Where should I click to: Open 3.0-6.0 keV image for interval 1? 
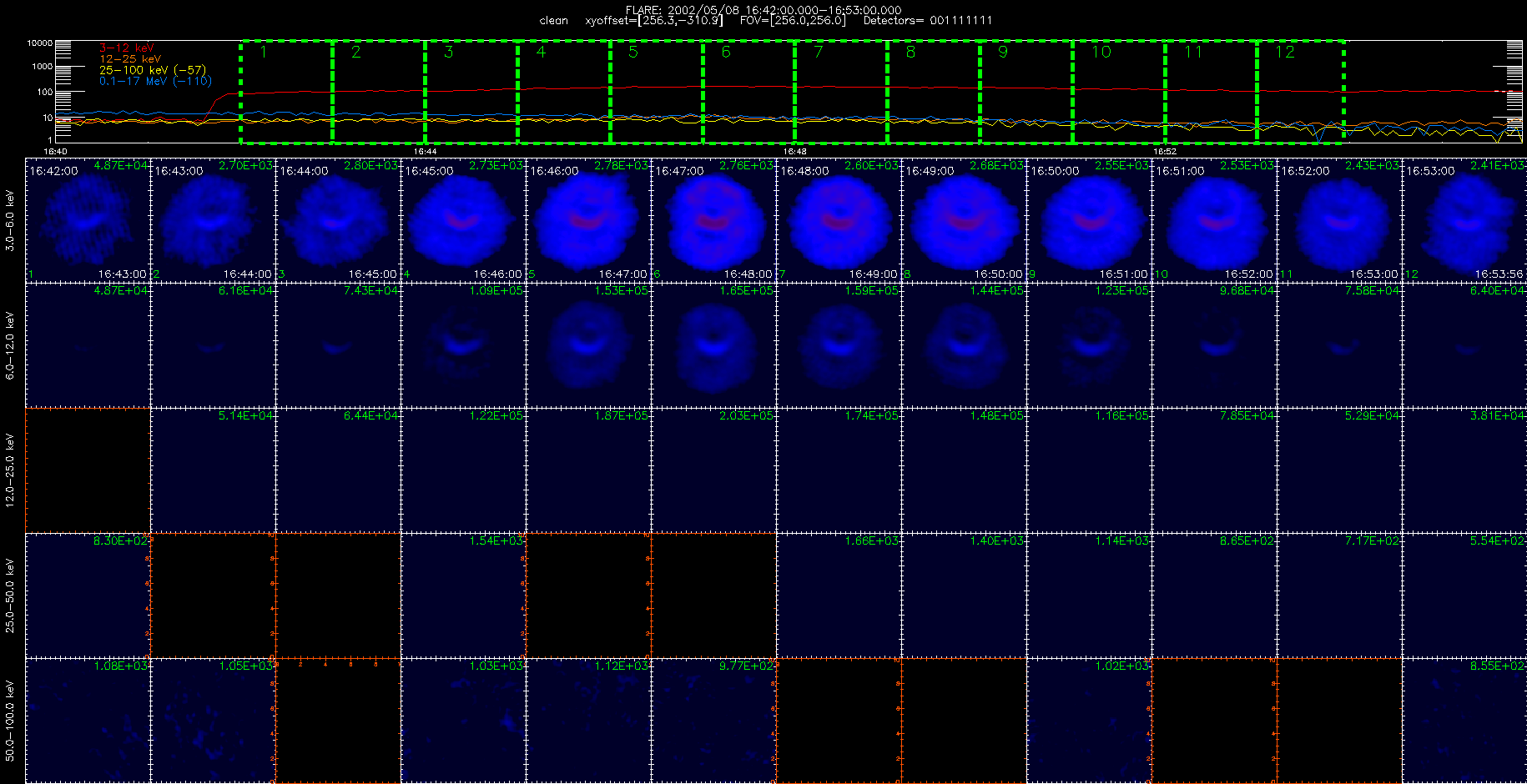click(88, 220)
